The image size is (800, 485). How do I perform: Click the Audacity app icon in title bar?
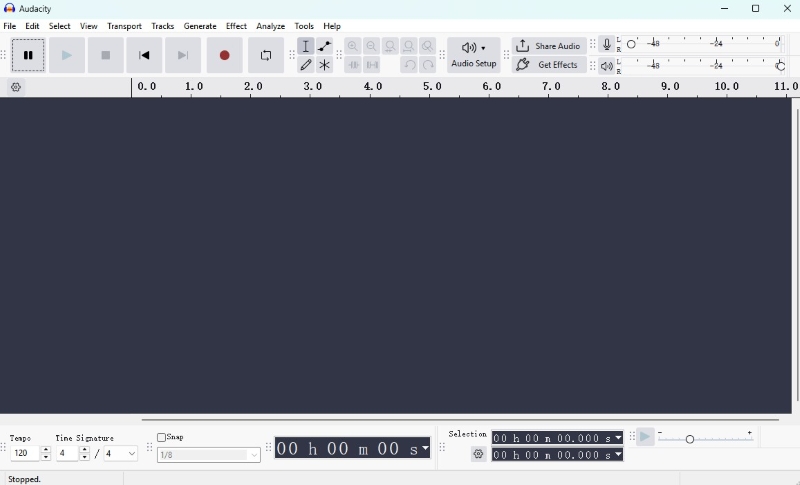(x=9, y=8)
